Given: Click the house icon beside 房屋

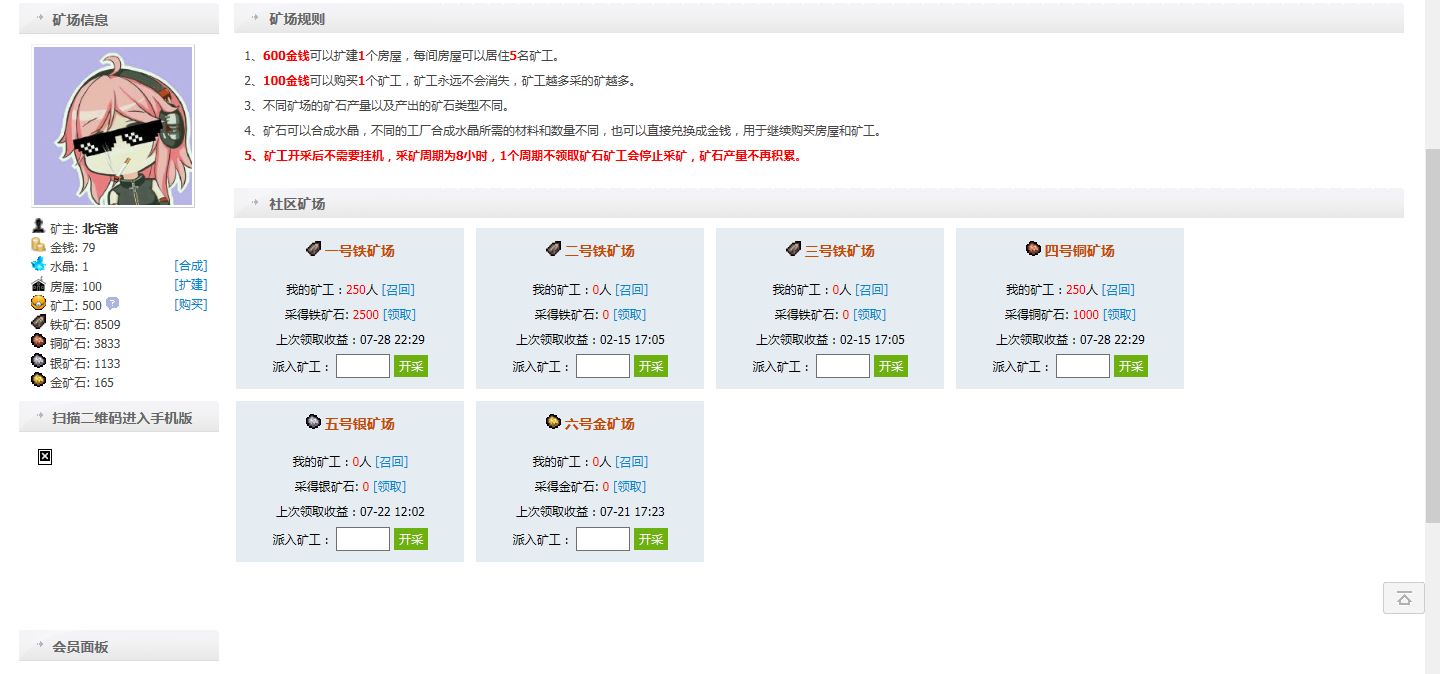Looking at the screenshot, I should click(38, 284).
